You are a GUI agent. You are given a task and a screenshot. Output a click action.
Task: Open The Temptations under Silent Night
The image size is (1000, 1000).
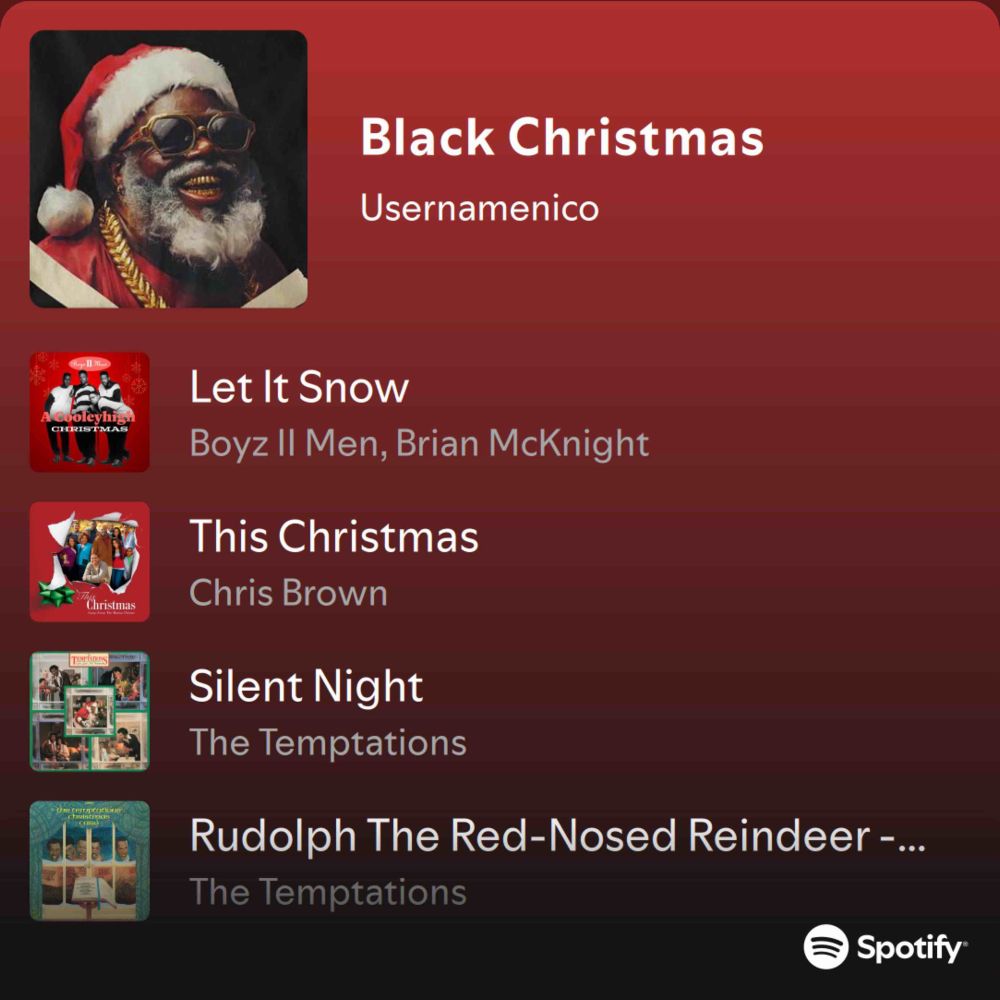point(328,742)
